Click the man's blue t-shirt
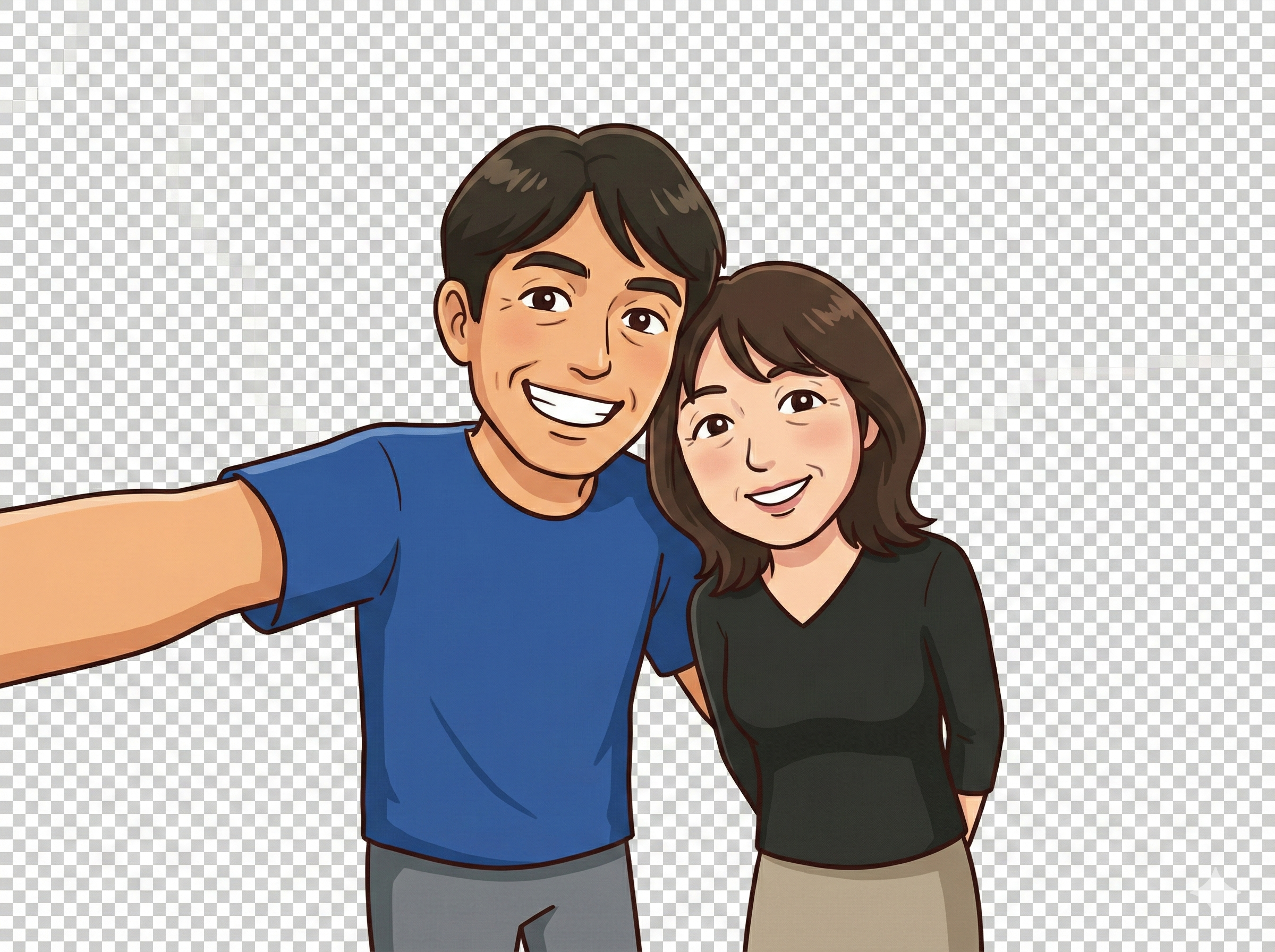Screen dimensions: 1275x952 (507, 662)
